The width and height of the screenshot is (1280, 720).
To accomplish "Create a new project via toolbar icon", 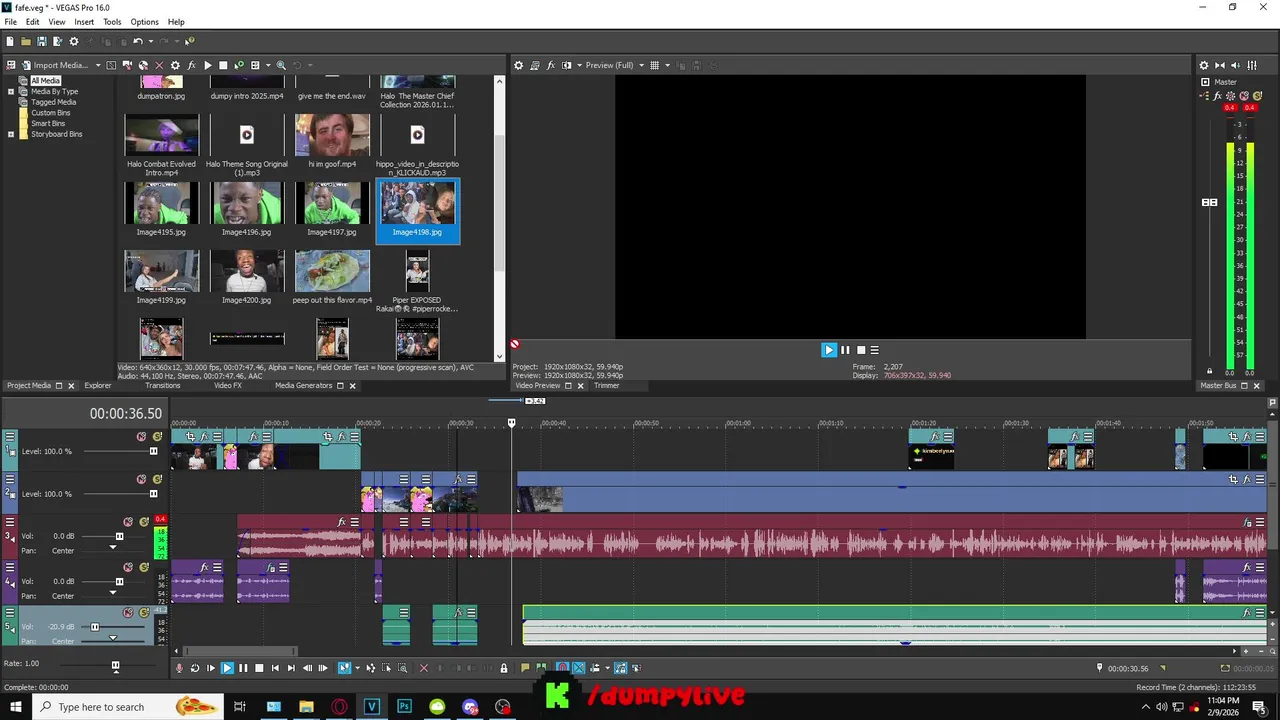I will pyautogui.click(x=10, y=41).
